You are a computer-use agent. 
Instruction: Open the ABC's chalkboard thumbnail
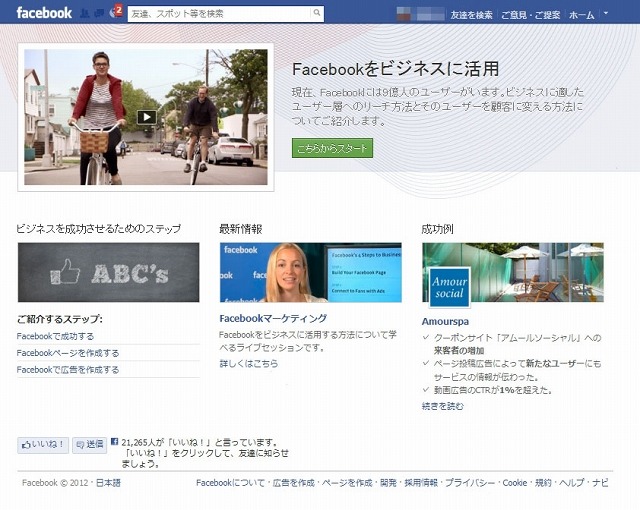pos(109,272)
